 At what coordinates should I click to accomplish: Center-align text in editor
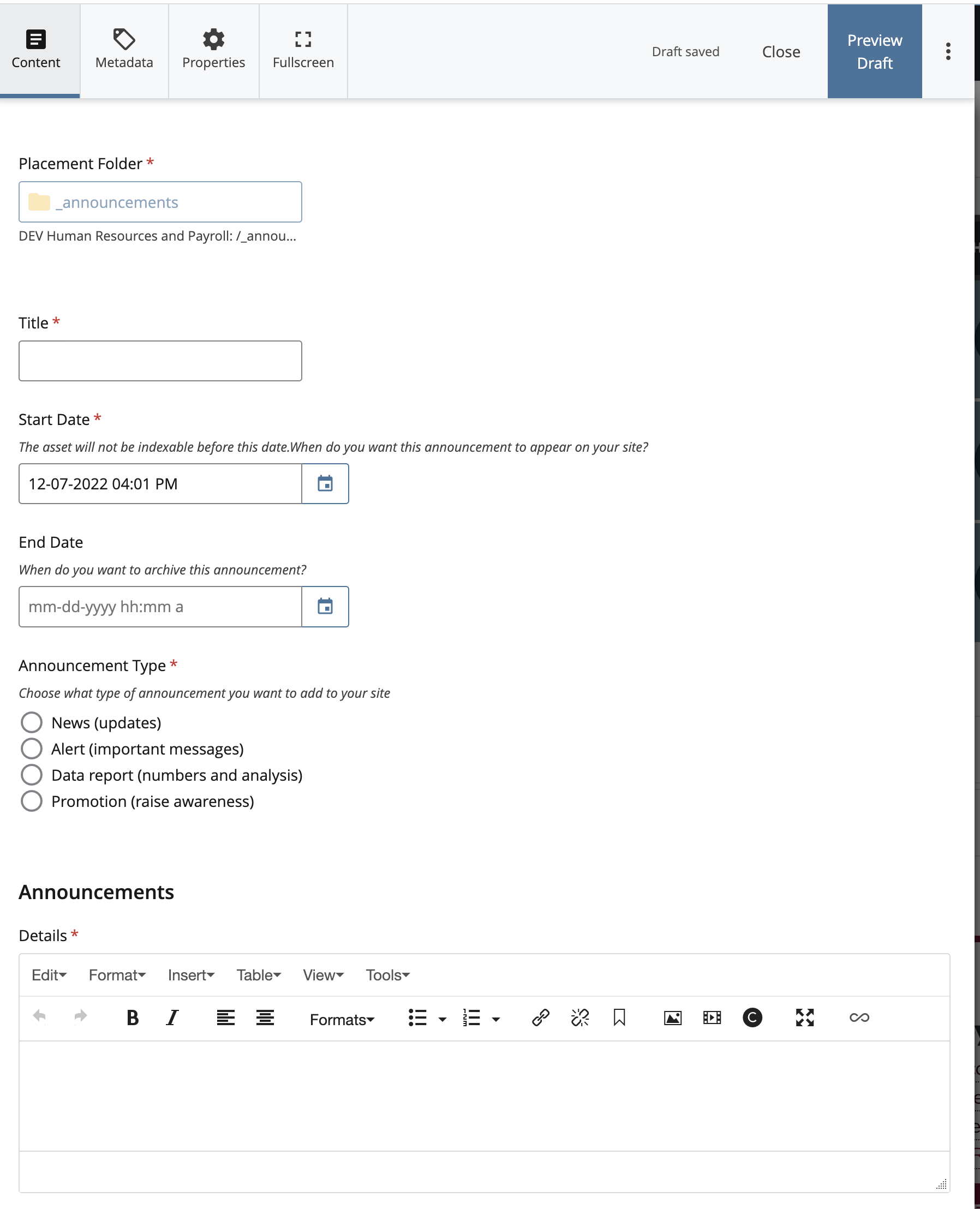[x=265, y=1018]
